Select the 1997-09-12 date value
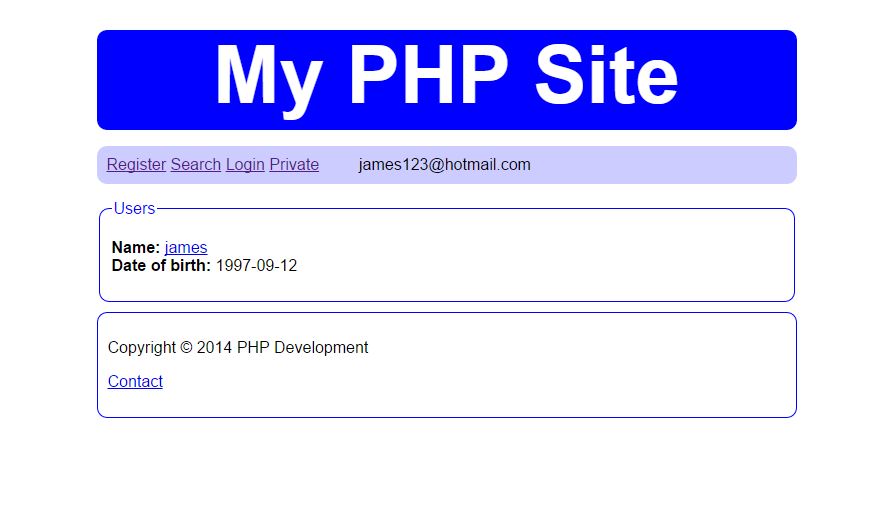The image size is (890, 508). (x=256, y=266)
